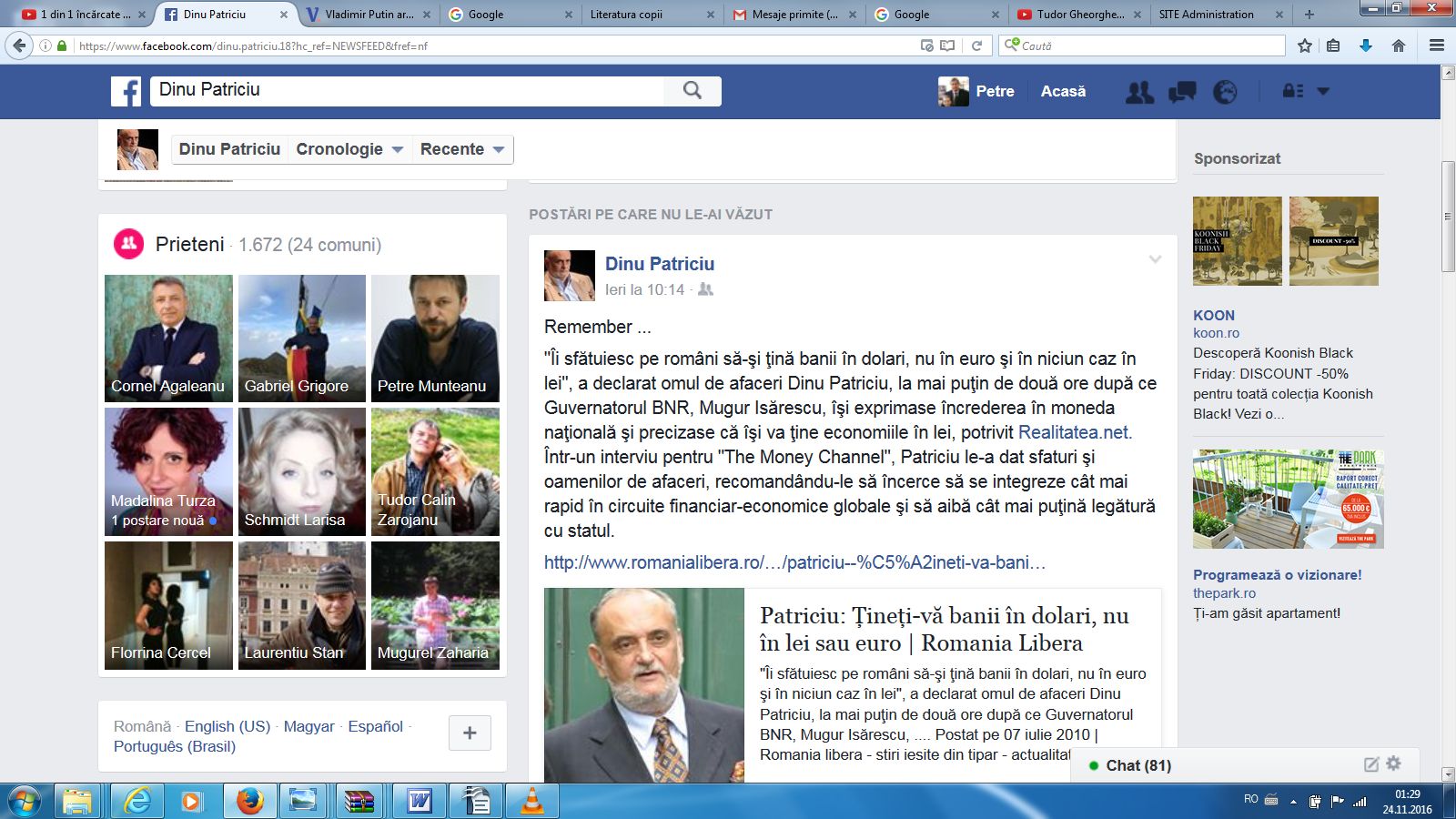Viewport: 1456px width, 819px height.
Task: Open Petre profile link in top bar
Action: (x=976, y=91)
